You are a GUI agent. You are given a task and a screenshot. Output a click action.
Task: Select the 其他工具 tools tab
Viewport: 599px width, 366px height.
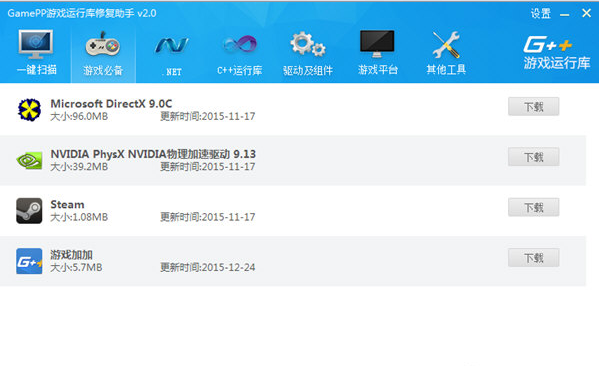[446, 53]
